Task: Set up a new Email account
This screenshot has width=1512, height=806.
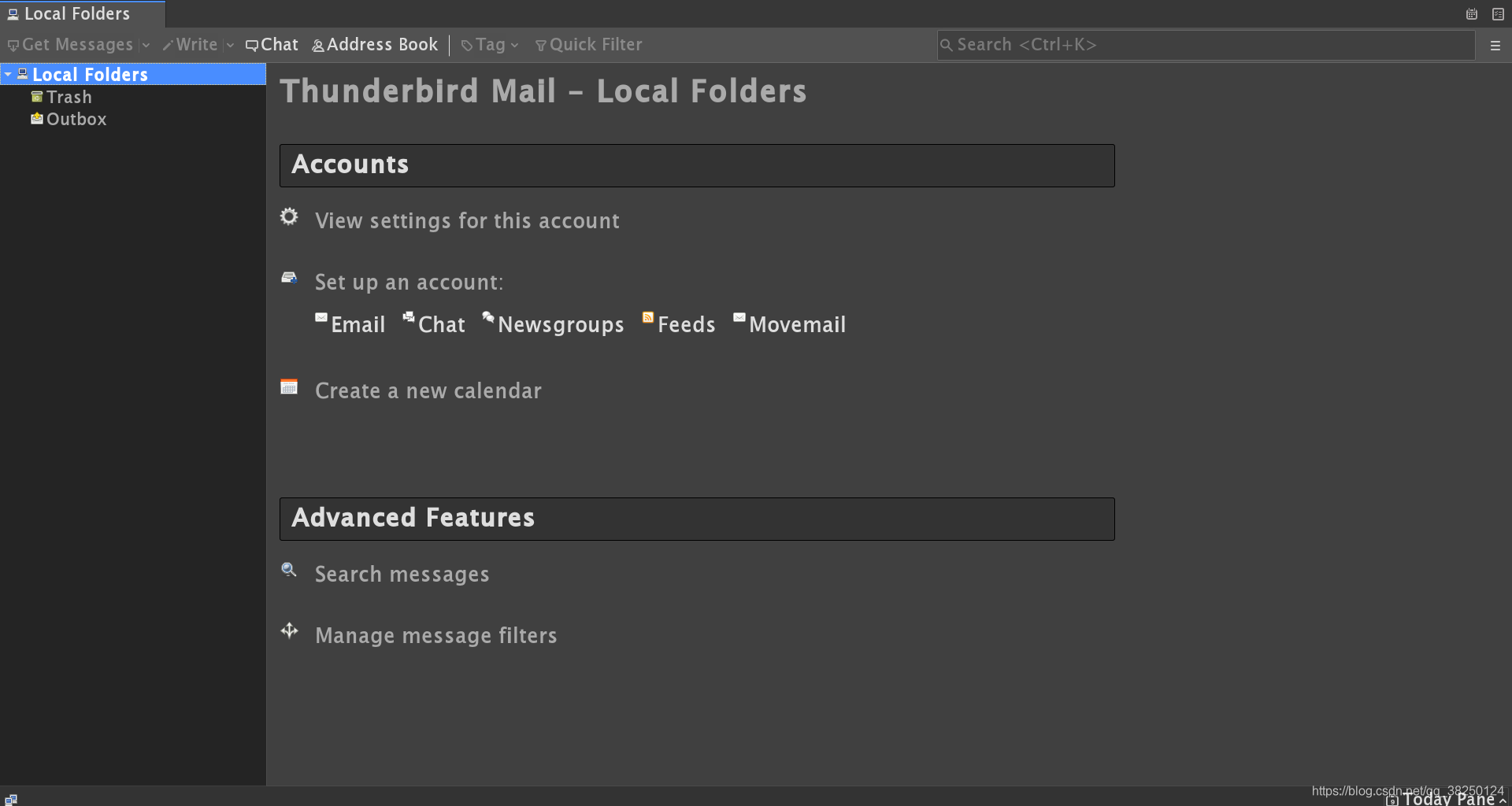Action: [x=350, y=324]
